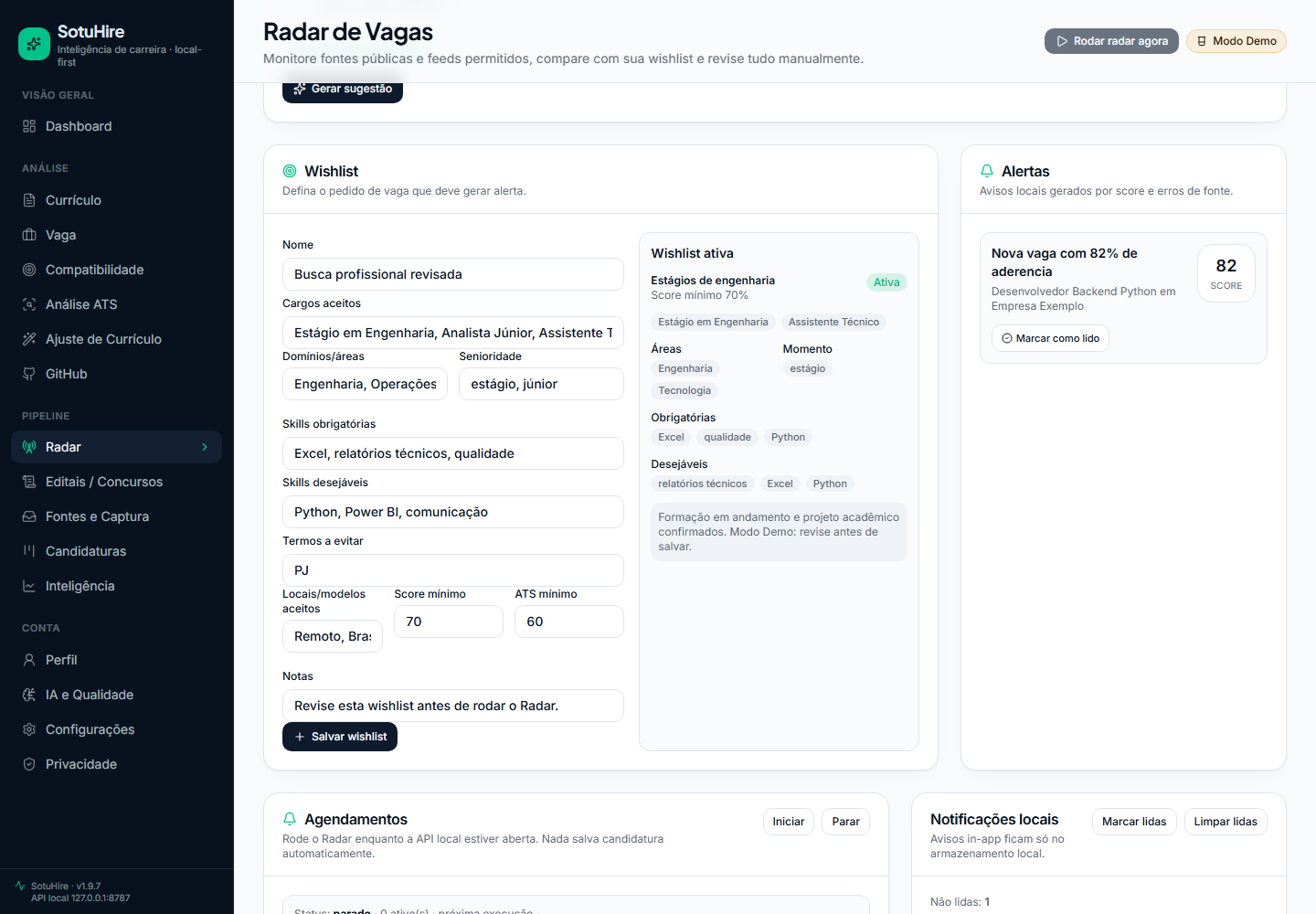Set the Score mínimo field value
The height and width of the screenshot is (914, 1316).
tap(449, 622)
